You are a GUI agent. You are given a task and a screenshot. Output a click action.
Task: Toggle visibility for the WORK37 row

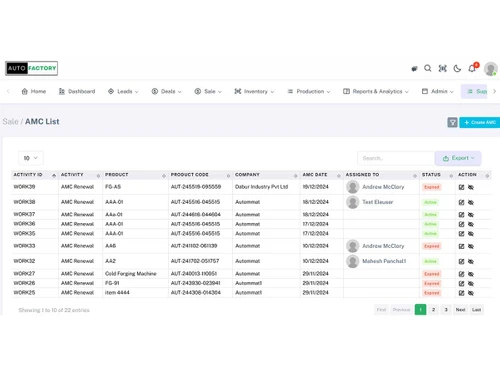pyautogui.click(x=471, y=215)
